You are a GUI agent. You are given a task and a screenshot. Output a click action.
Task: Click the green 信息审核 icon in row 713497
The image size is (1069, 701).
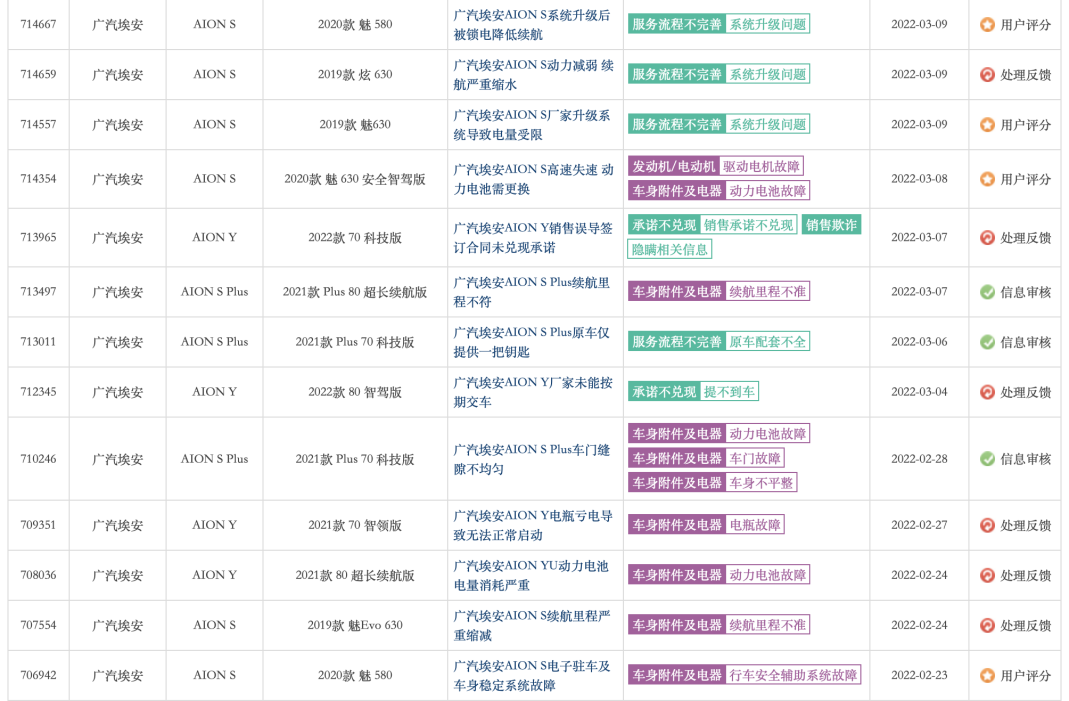[987, 292]
